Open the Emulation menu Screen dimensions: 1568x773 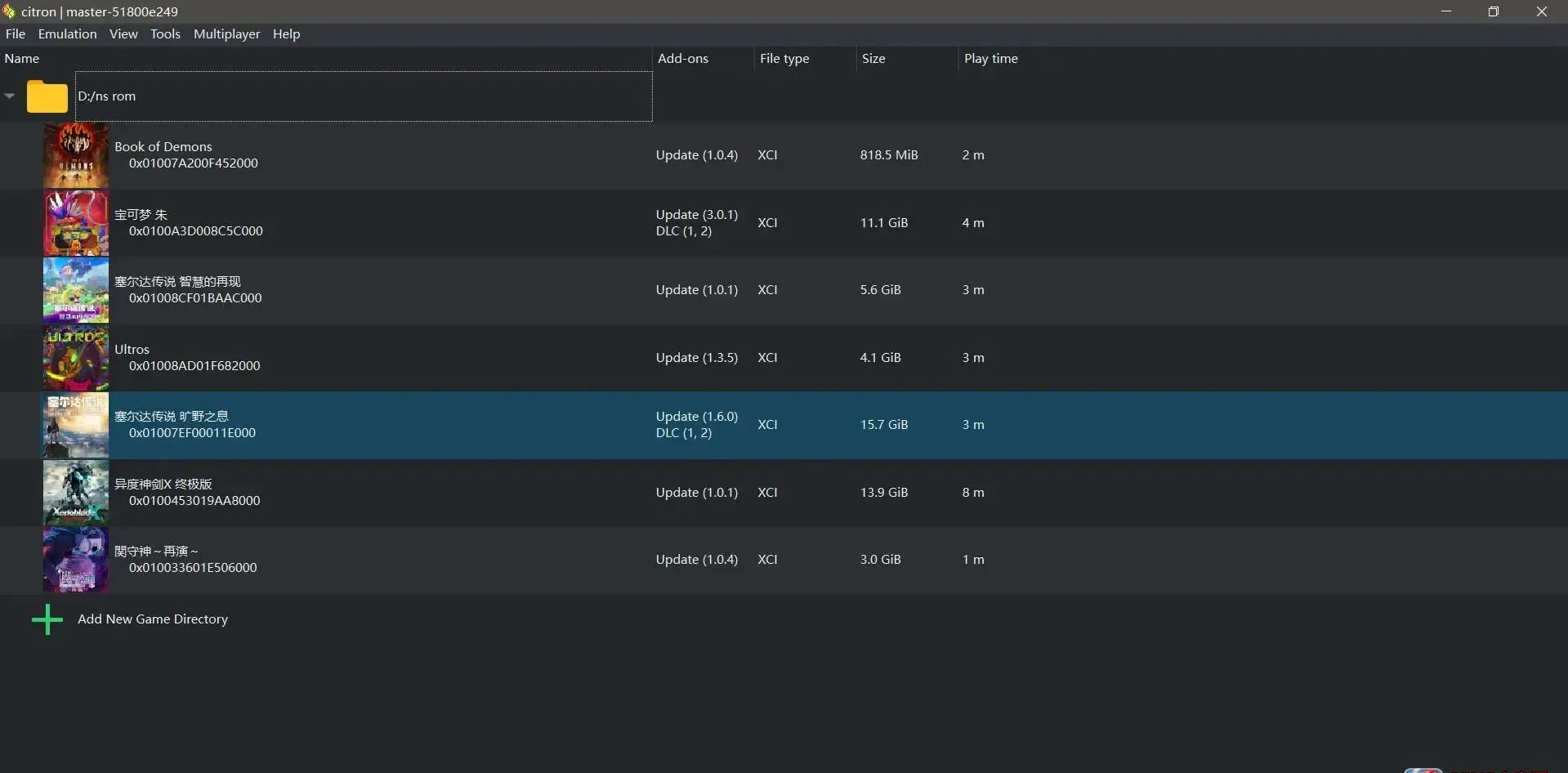tap(67, 34)
